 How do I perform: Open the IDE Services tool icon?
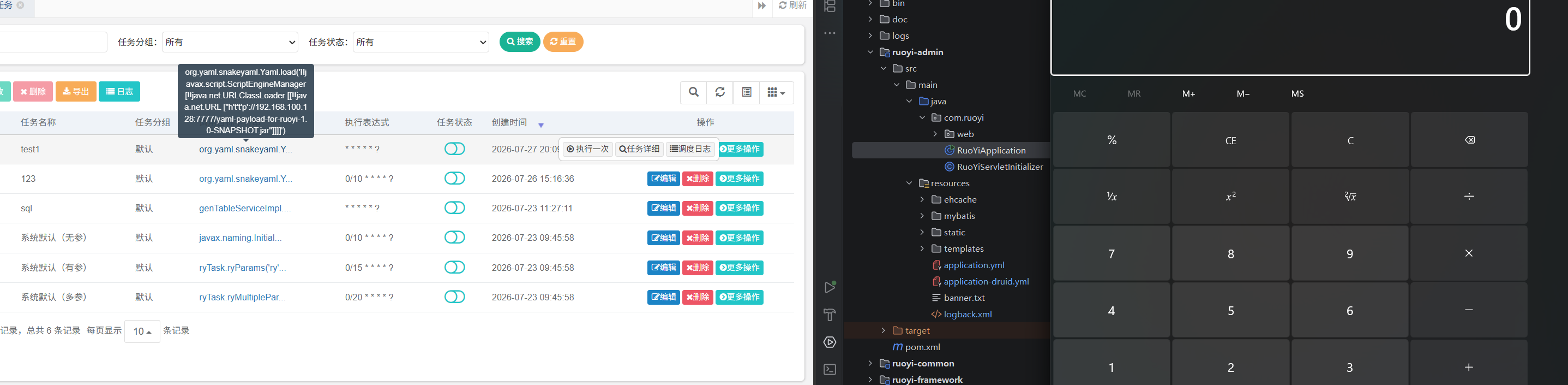click(830, 342)
